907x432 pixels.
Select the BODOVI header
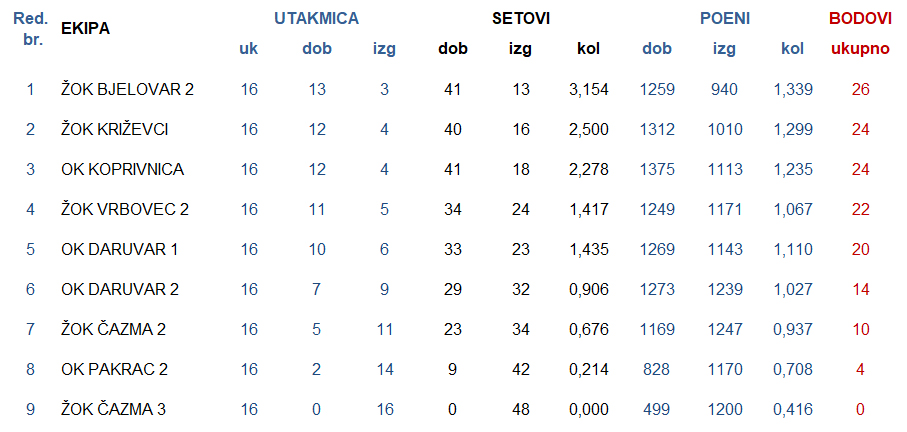point(860,19)
